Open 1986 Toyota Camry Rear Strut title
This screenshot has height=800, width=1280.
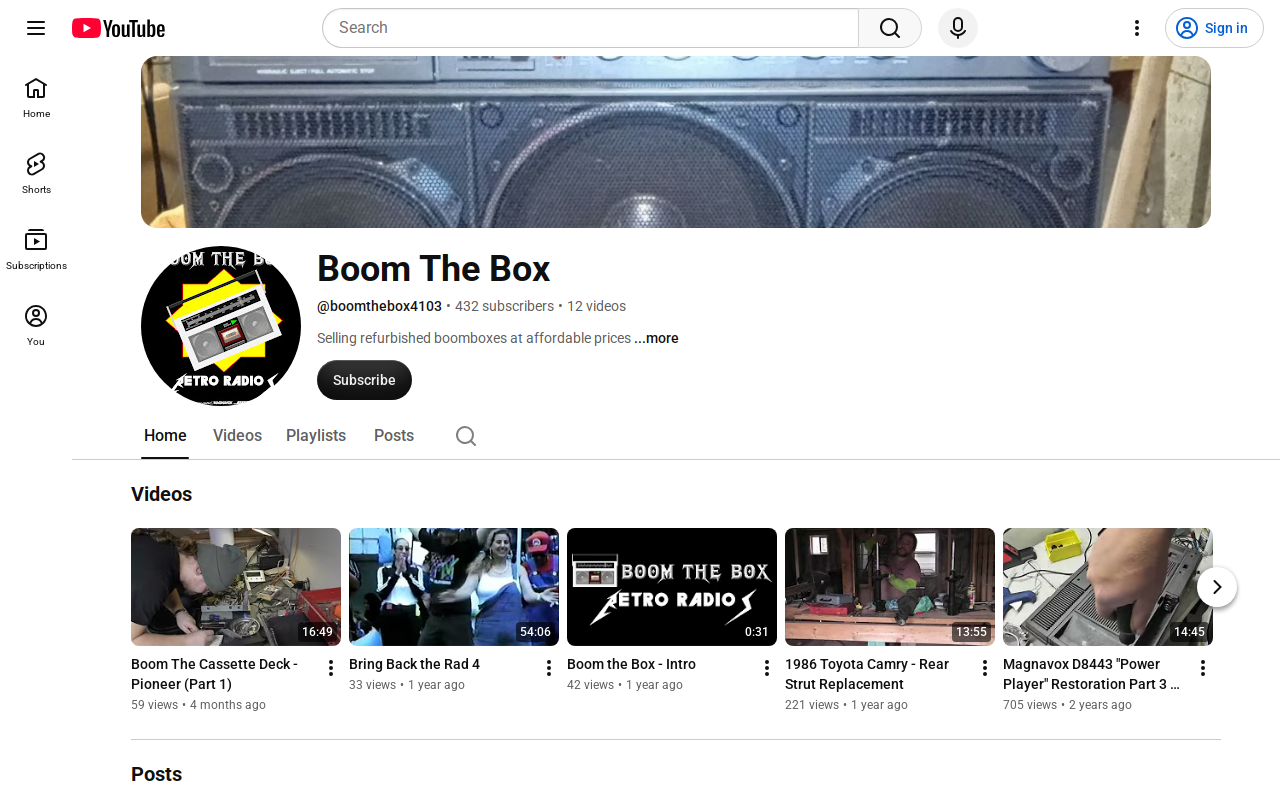click(x=867, y=674)
